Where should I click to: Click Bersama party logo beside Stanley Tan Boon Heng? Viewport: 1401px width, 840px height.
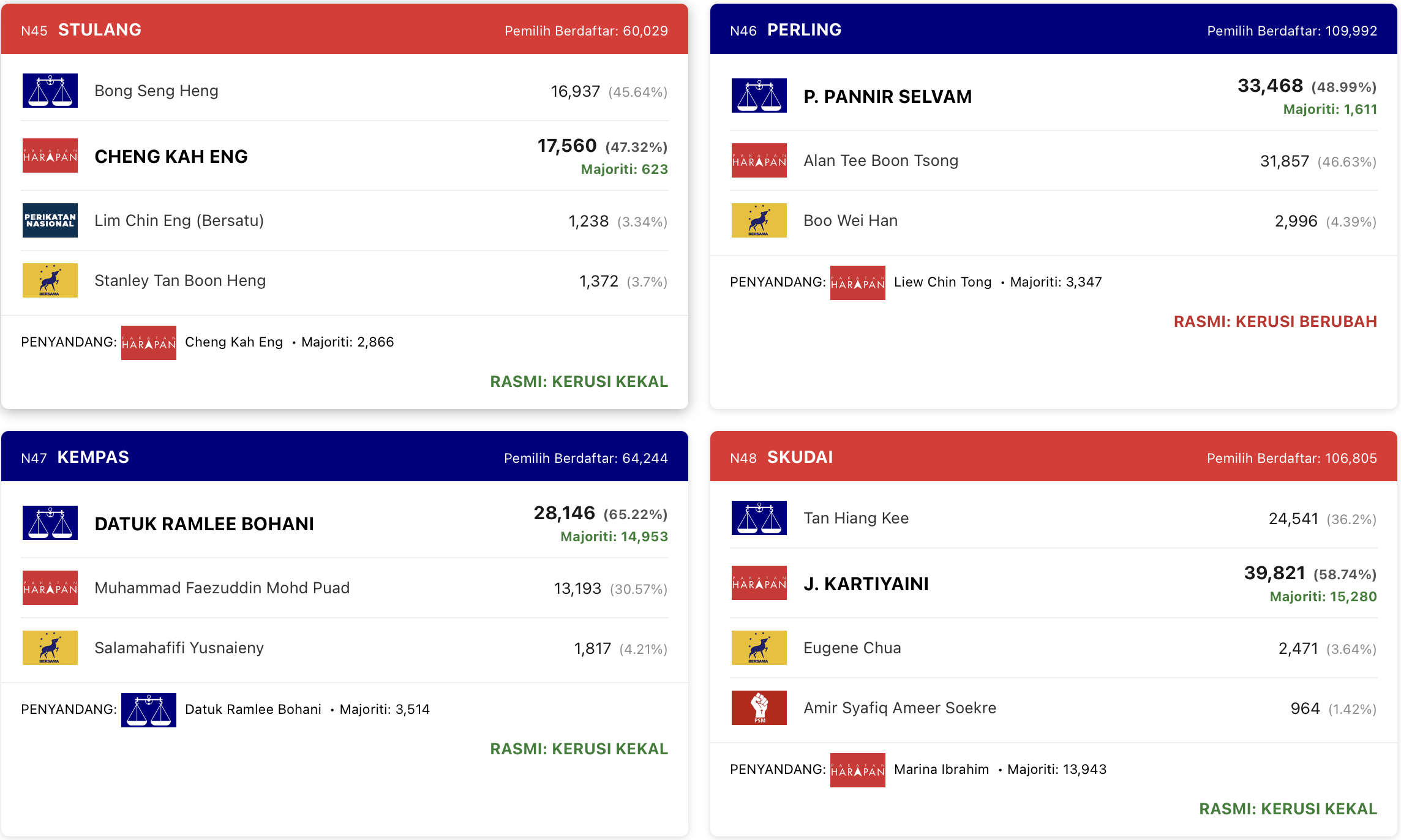[x=50, y=280]
